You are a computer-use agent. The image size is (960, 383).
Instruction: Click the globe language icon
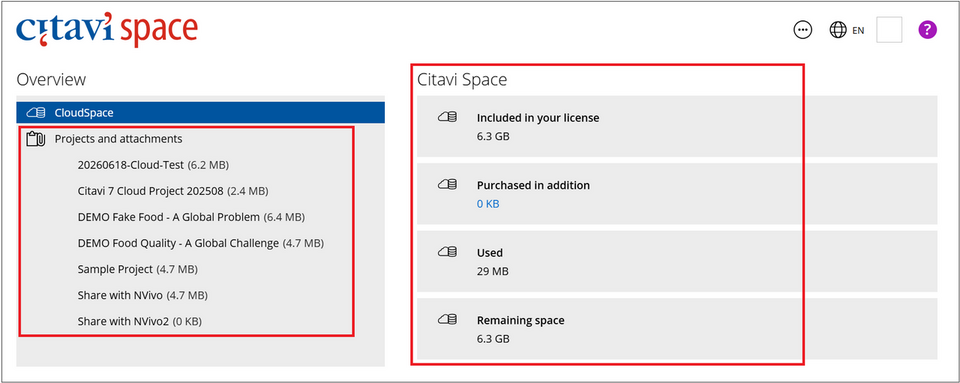click(838, 30)
